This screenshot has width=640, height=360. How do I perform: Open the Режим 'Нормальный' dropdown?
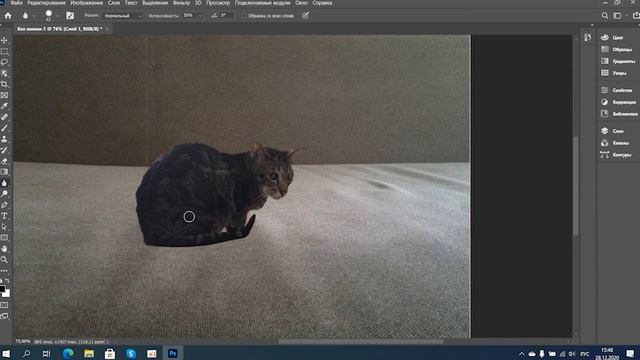click(122, 16)
